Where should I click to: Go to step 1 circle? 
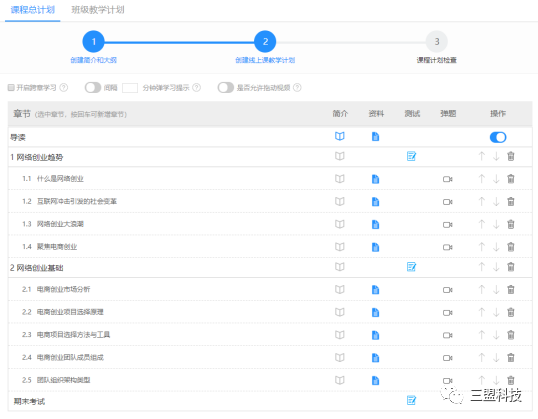coord(93,42)
